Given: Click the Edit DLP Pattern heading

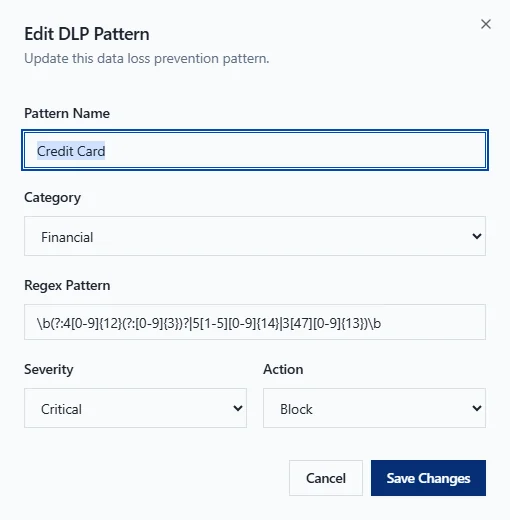Looking at the screenshot, I should click(87, 34).
